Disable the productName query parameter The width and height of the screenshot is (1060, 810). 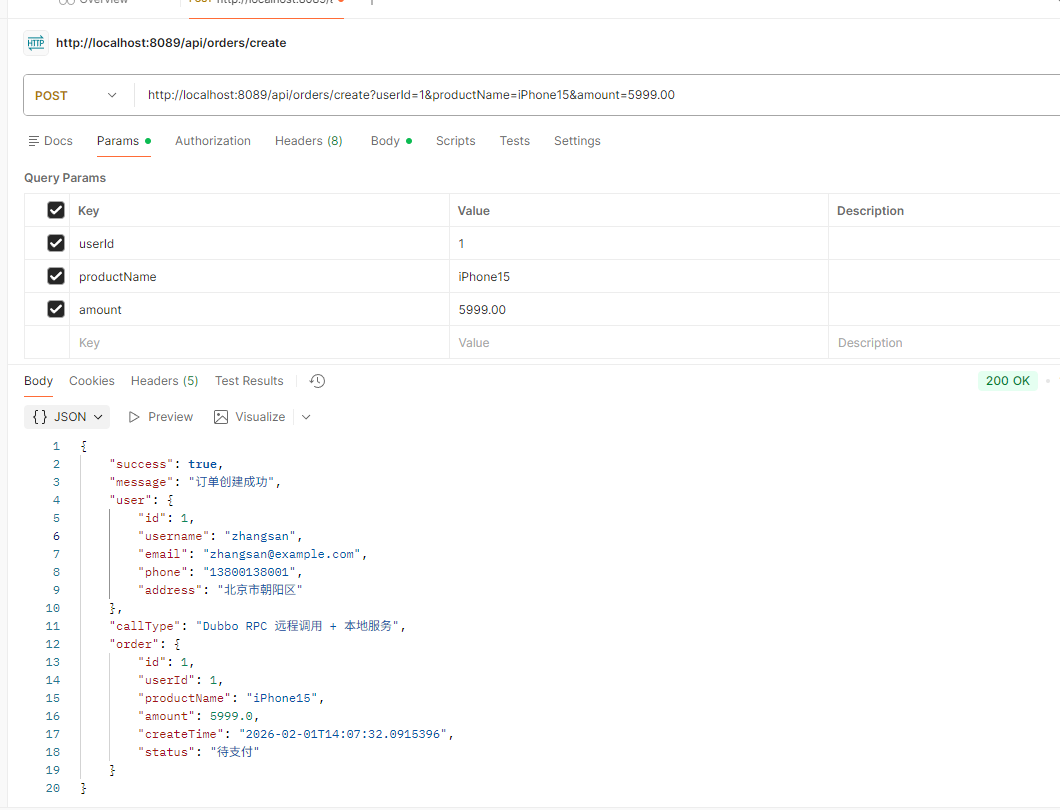point(56,276)
